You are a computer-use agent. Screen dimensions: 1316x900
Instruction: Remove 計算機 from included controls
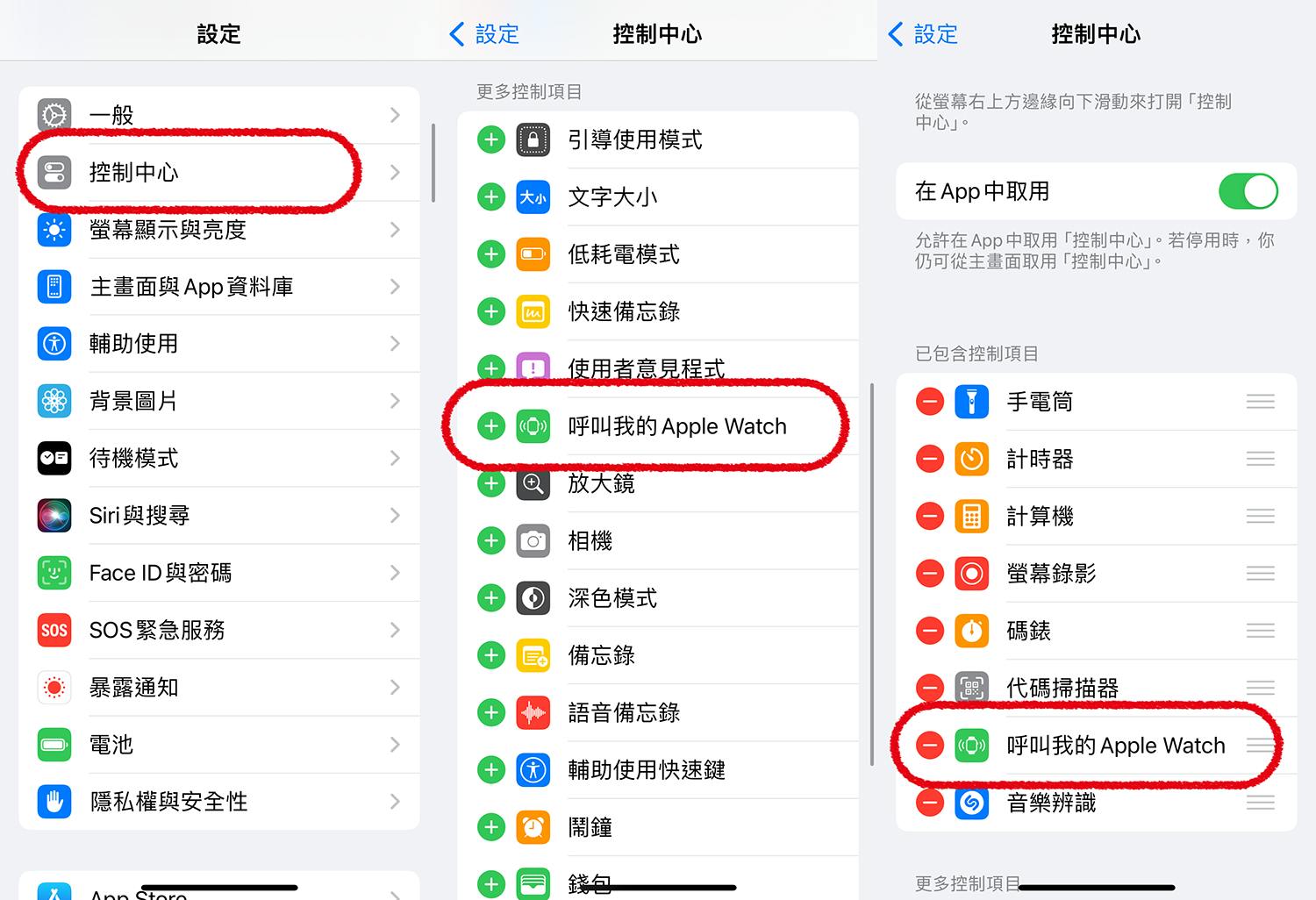[x=930, y=516]
